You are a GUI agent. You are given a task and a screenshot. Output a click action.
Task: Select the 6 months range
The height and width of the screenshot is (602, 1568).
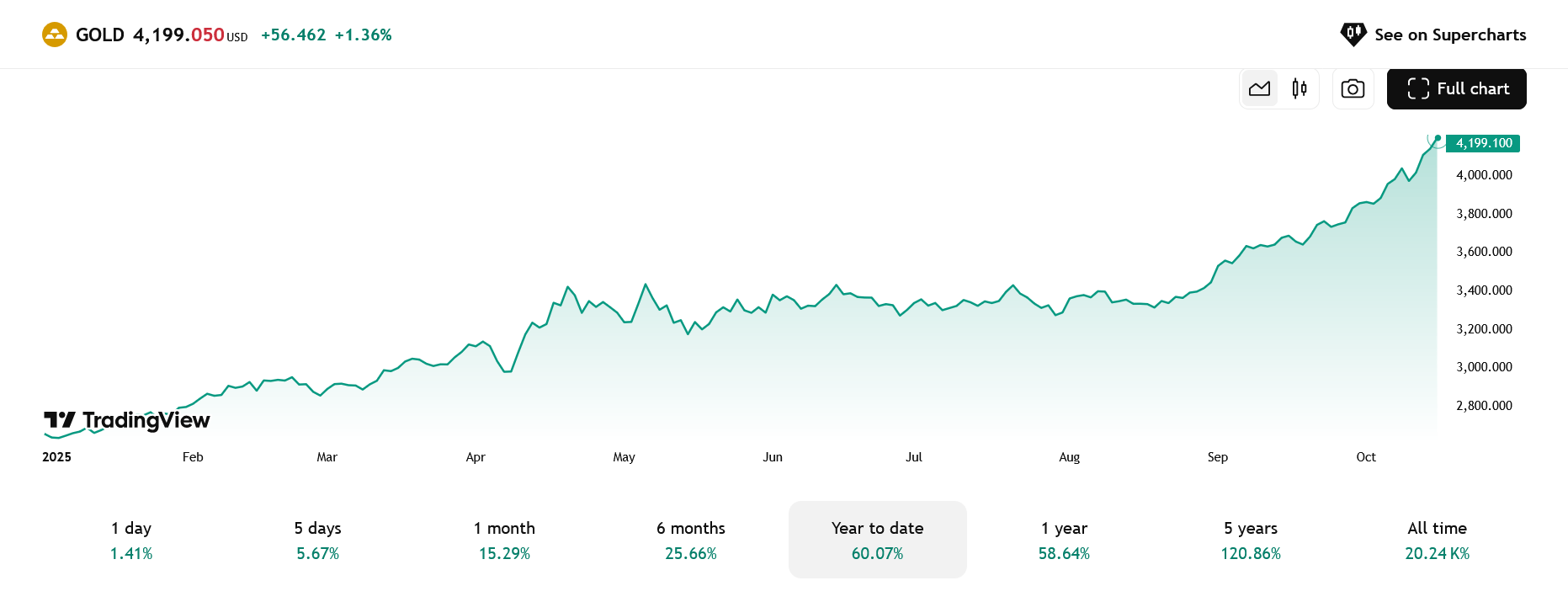click(x=691, y=540)
